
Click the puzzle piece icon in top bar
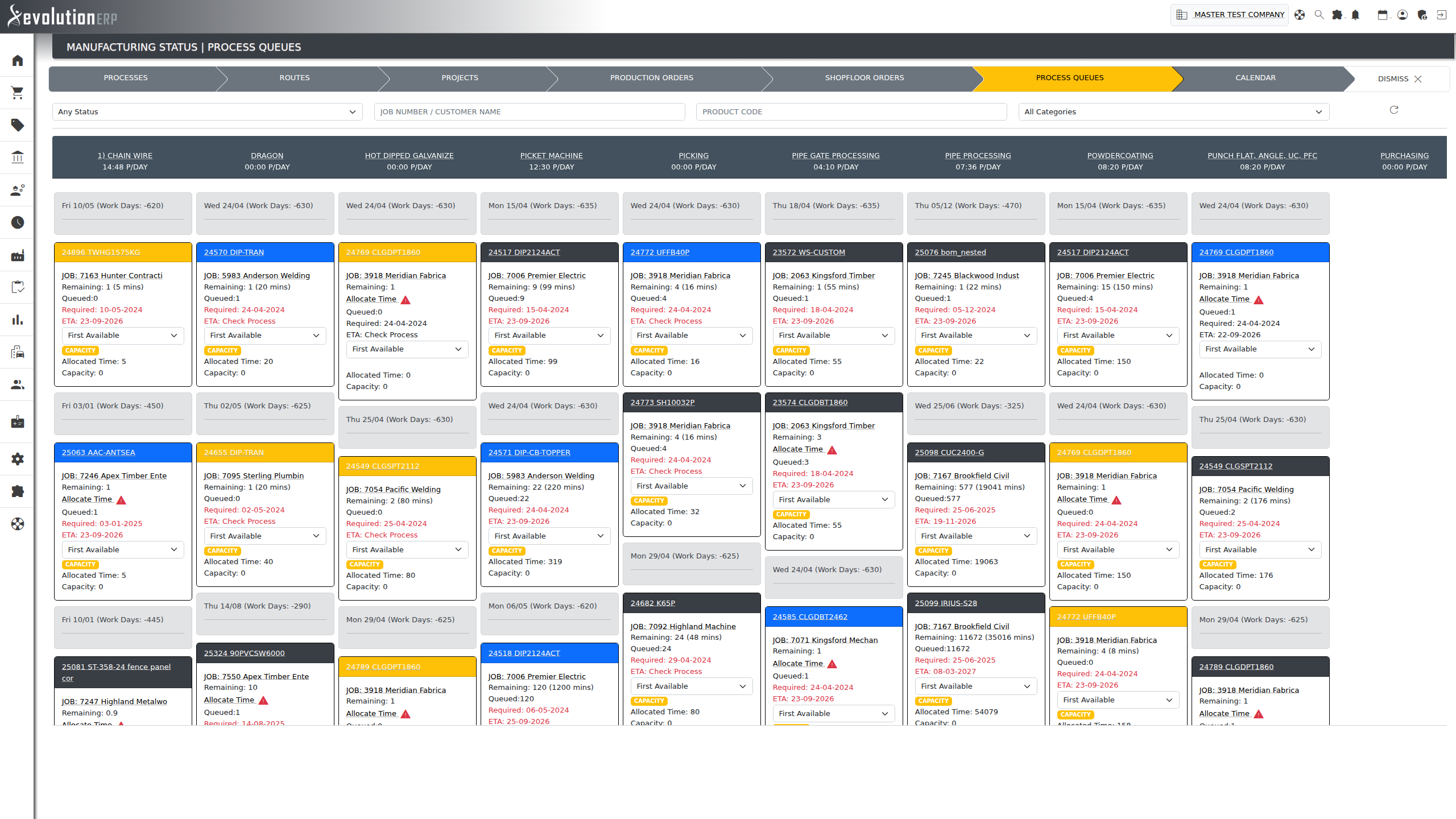(x=1337, y=15)
